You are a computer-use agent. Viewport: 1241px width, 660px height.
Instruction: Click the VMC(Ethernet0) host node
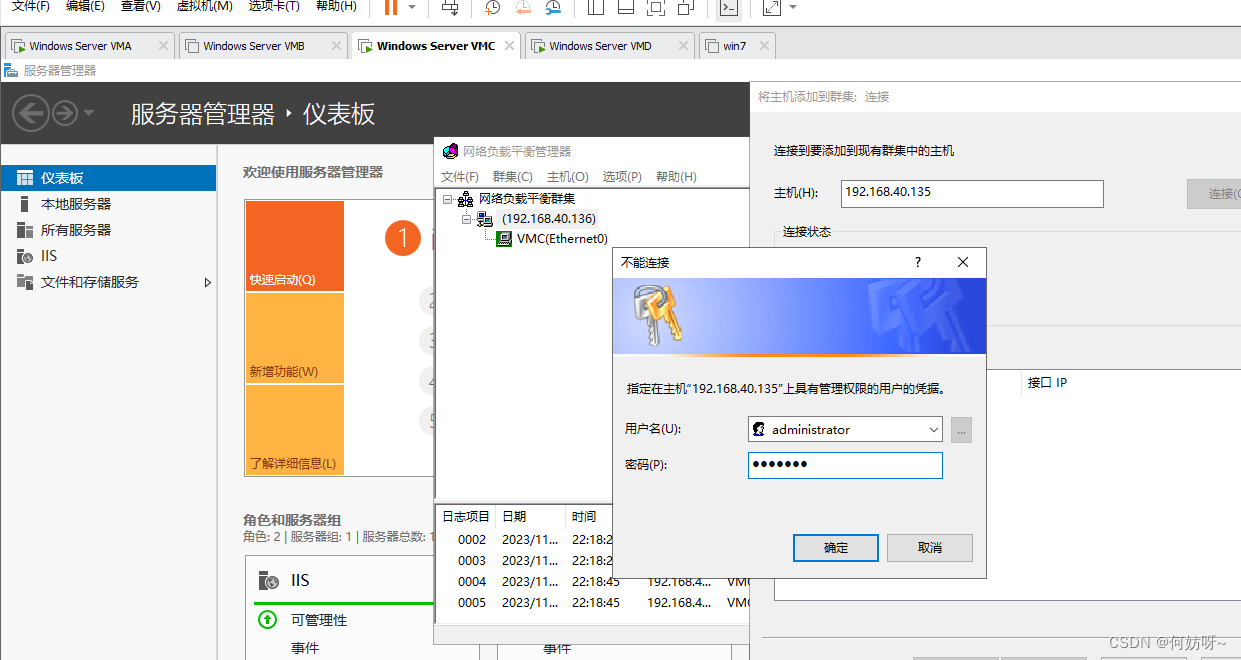click(561, 239)
